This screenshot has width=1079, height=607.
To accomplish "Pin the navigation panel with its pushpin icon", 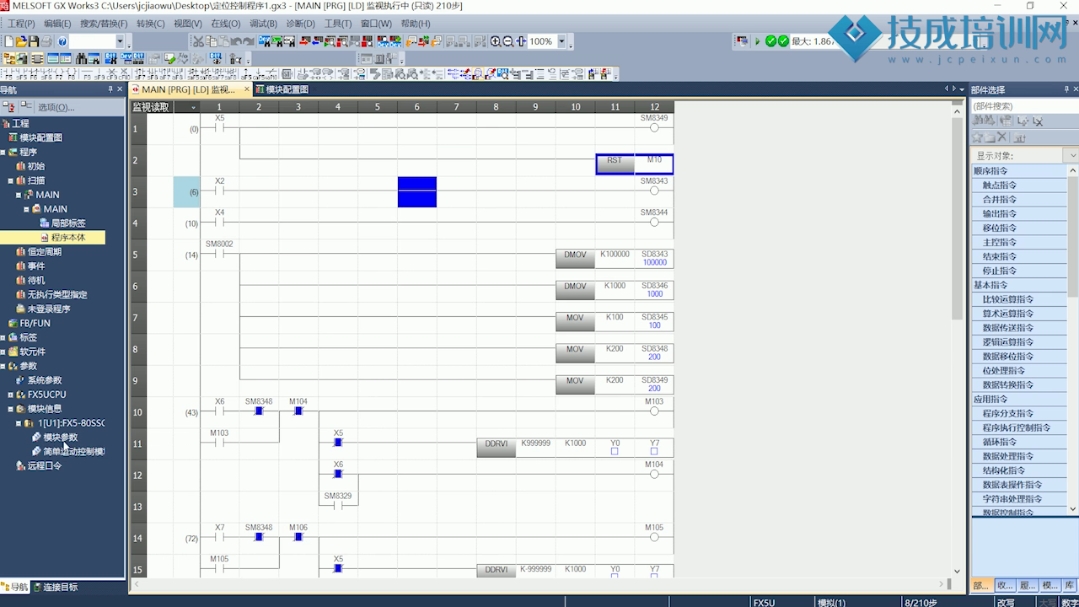I will pyautogui.click(x=110, y=89).
